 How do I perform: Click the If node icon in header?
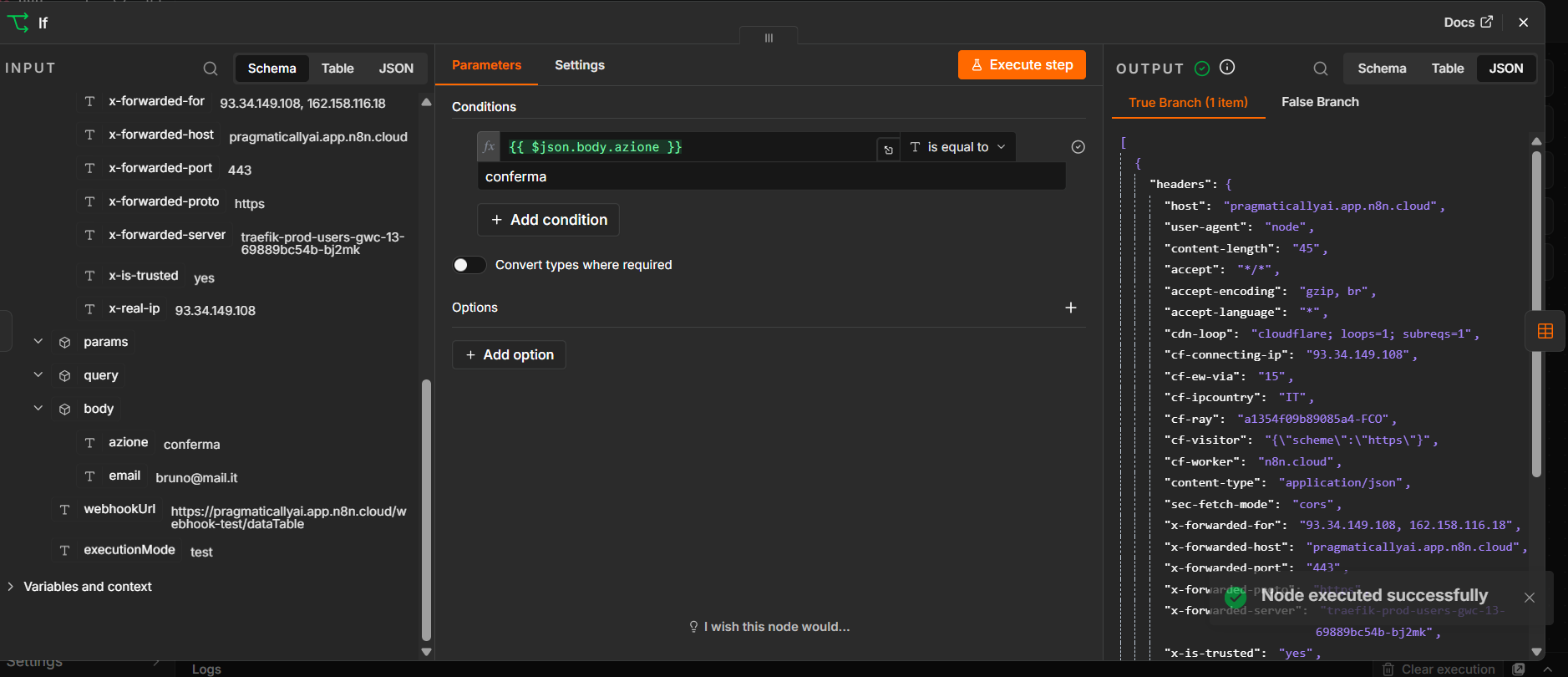18,23
